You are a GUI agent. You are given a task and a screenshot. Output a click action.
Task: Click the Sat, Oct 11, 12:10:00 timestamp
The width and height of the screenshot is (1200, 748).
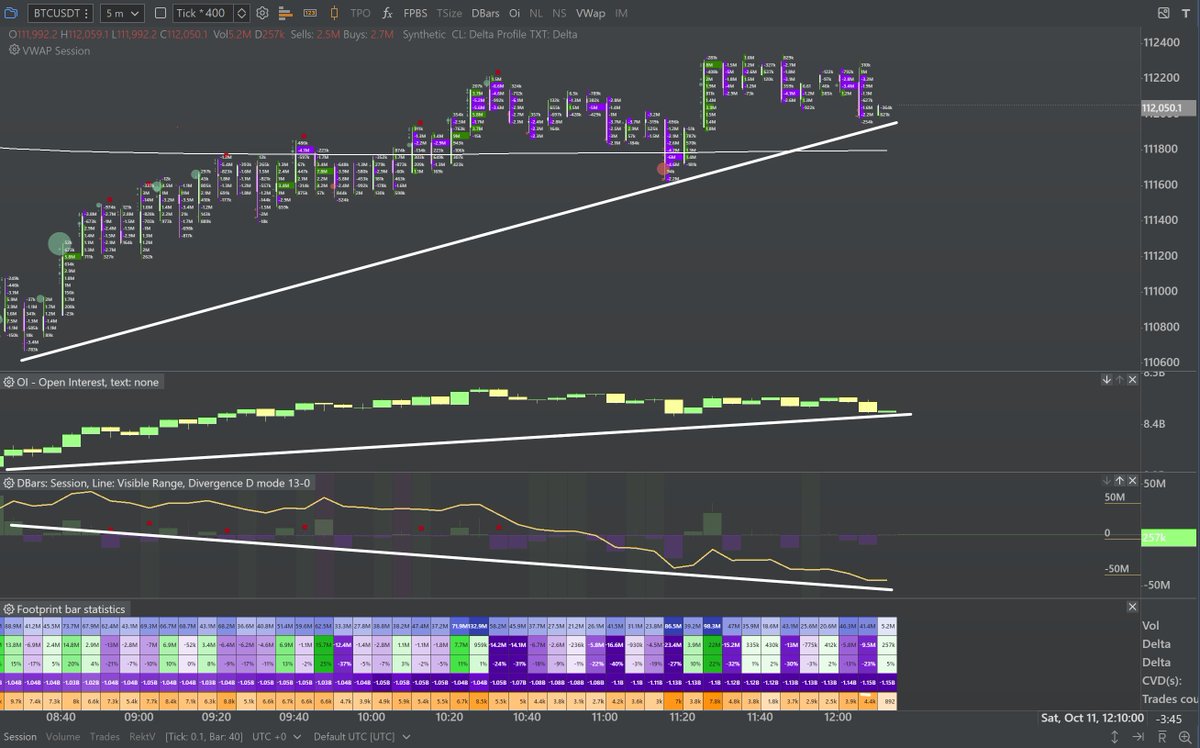[1093, 718]
